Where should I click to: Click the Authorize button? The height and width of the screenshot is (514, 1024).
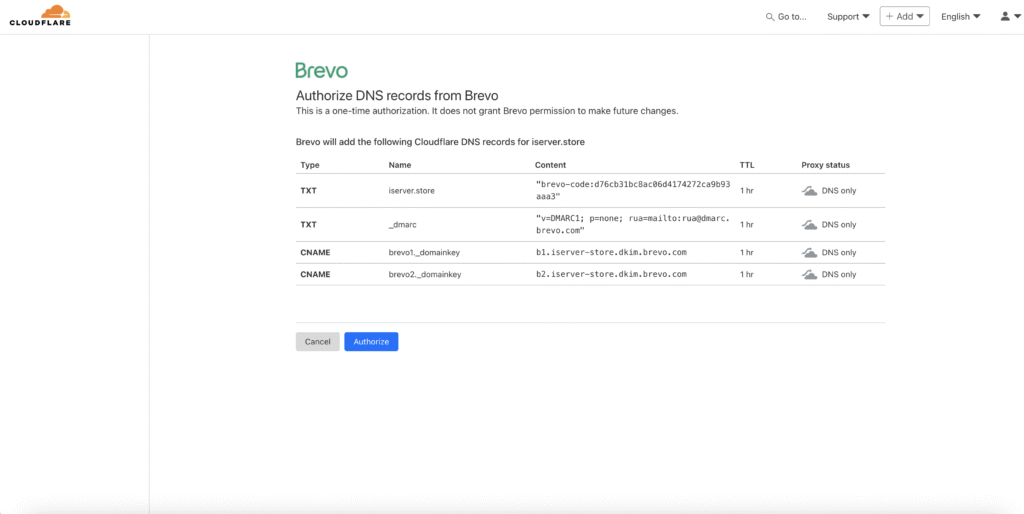click(x=371, y=342)
